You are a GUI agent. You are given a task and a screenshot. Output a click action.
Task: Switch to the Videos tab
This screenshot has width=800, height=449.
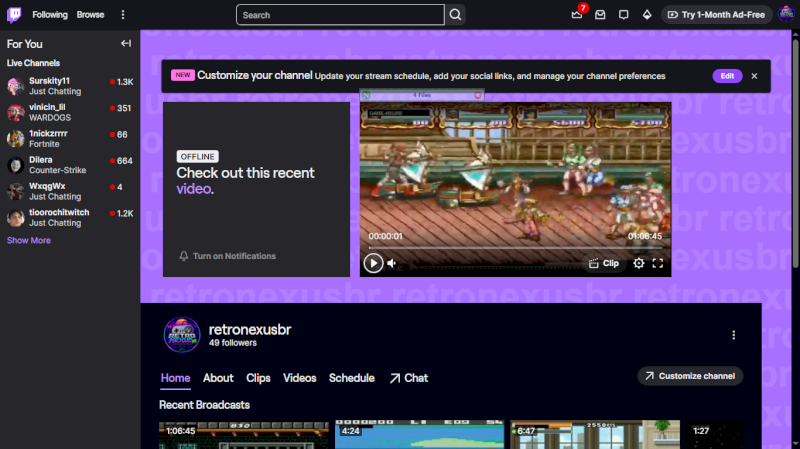pyautogui.click(x=299, y=378)
